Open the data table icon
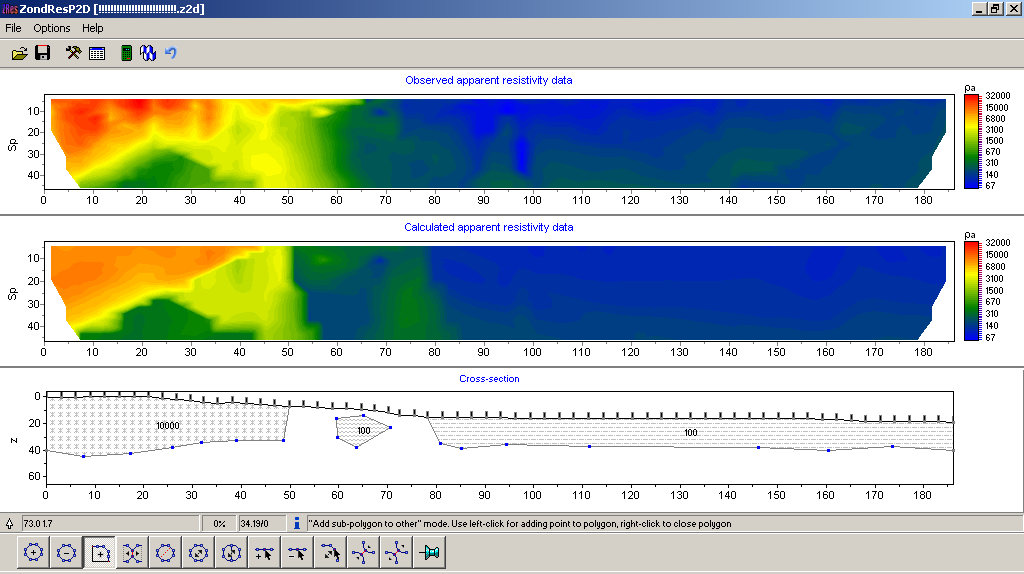 tap(97, 53)
